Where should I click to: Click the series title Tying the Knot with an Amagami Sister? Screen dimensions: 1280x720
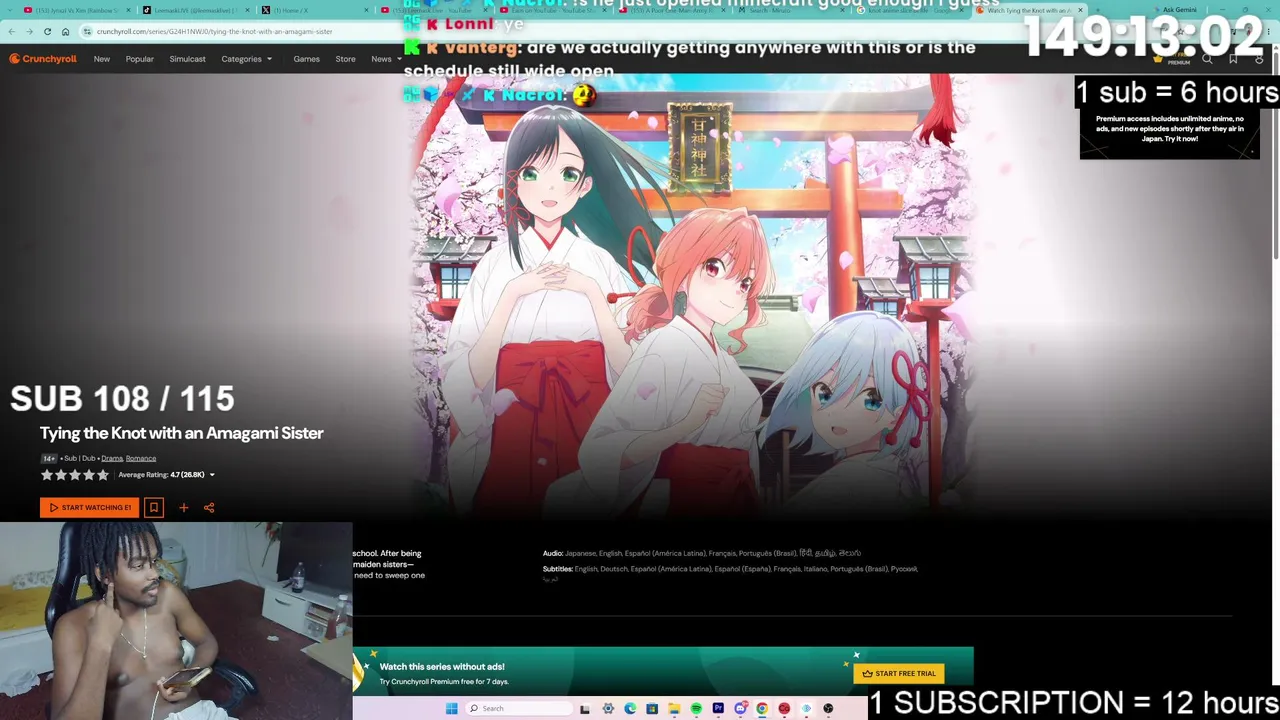tap(182, 433)
